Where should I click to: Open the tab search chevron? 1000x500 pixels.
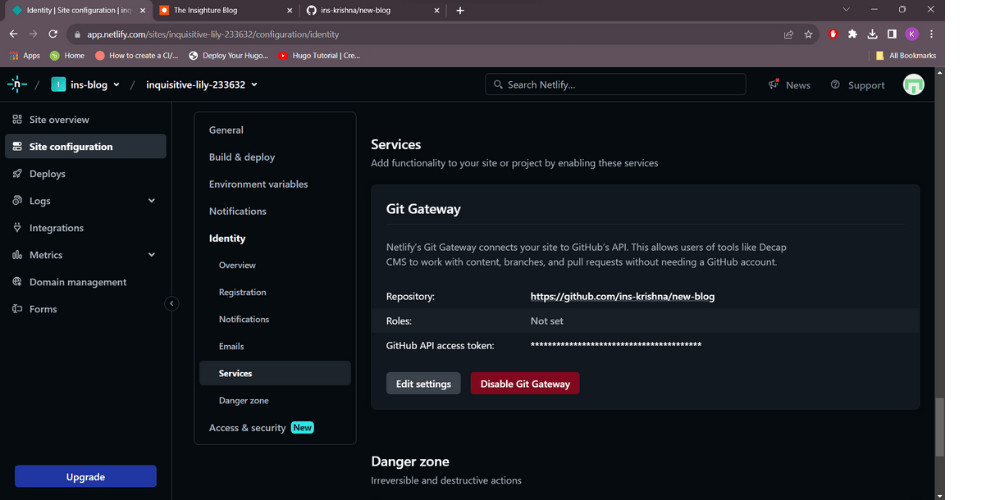pos(846,10)
